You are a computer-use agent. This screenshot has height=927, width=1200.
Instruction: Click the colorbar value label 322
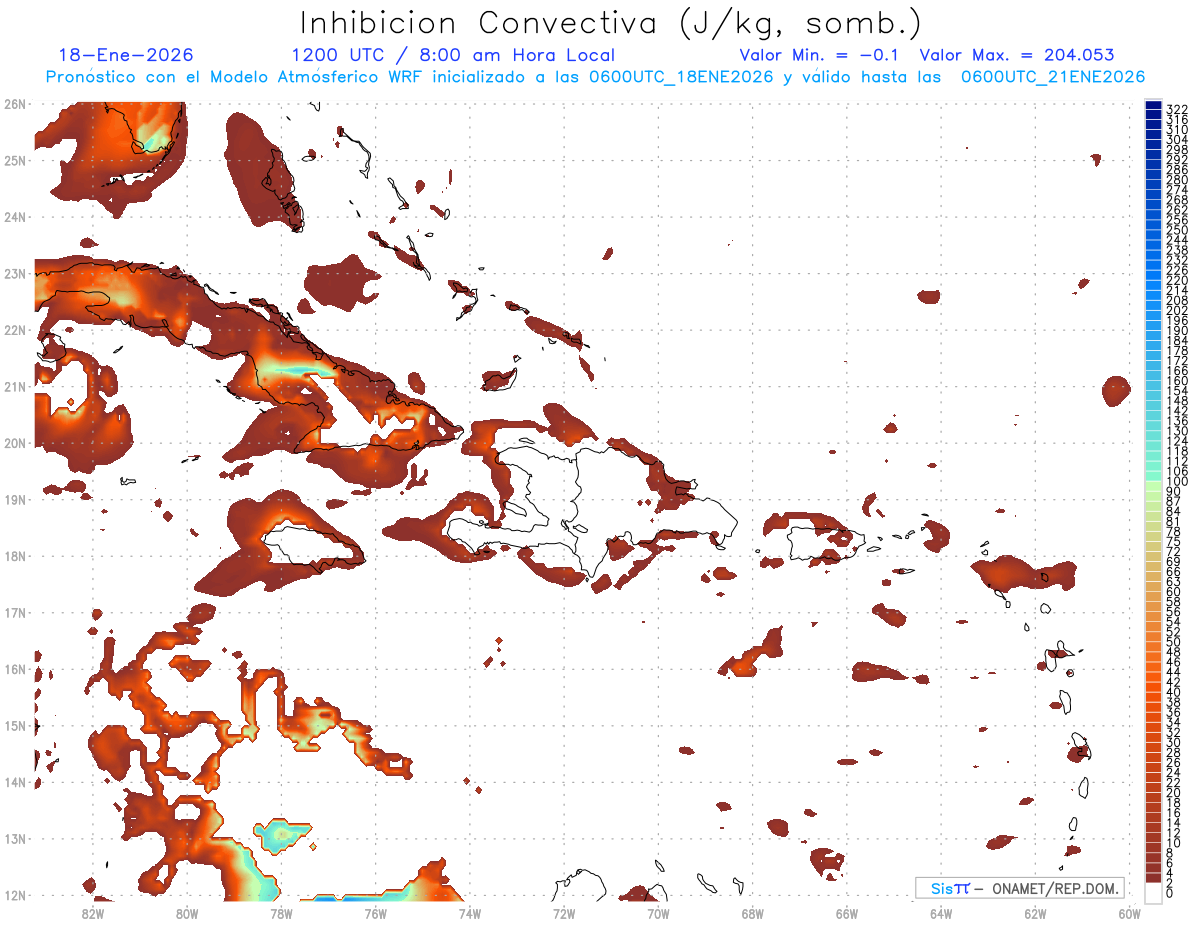1177,109
